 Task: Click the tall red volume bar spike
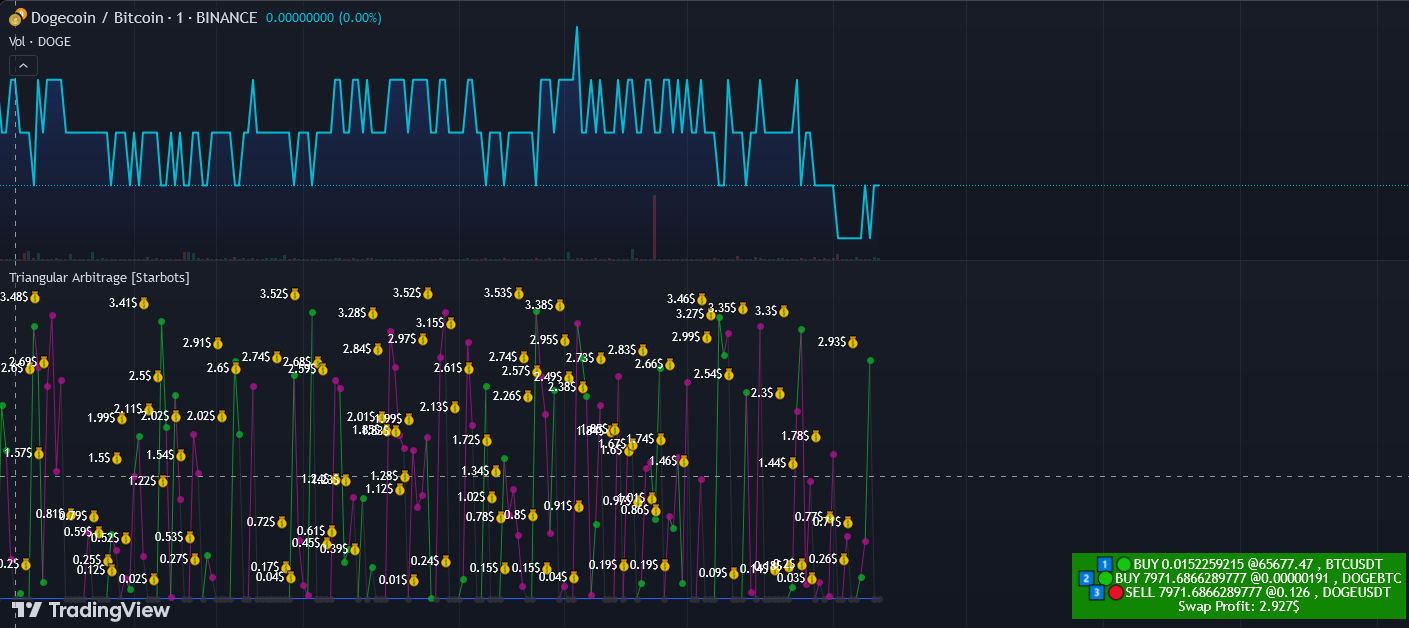654,228
